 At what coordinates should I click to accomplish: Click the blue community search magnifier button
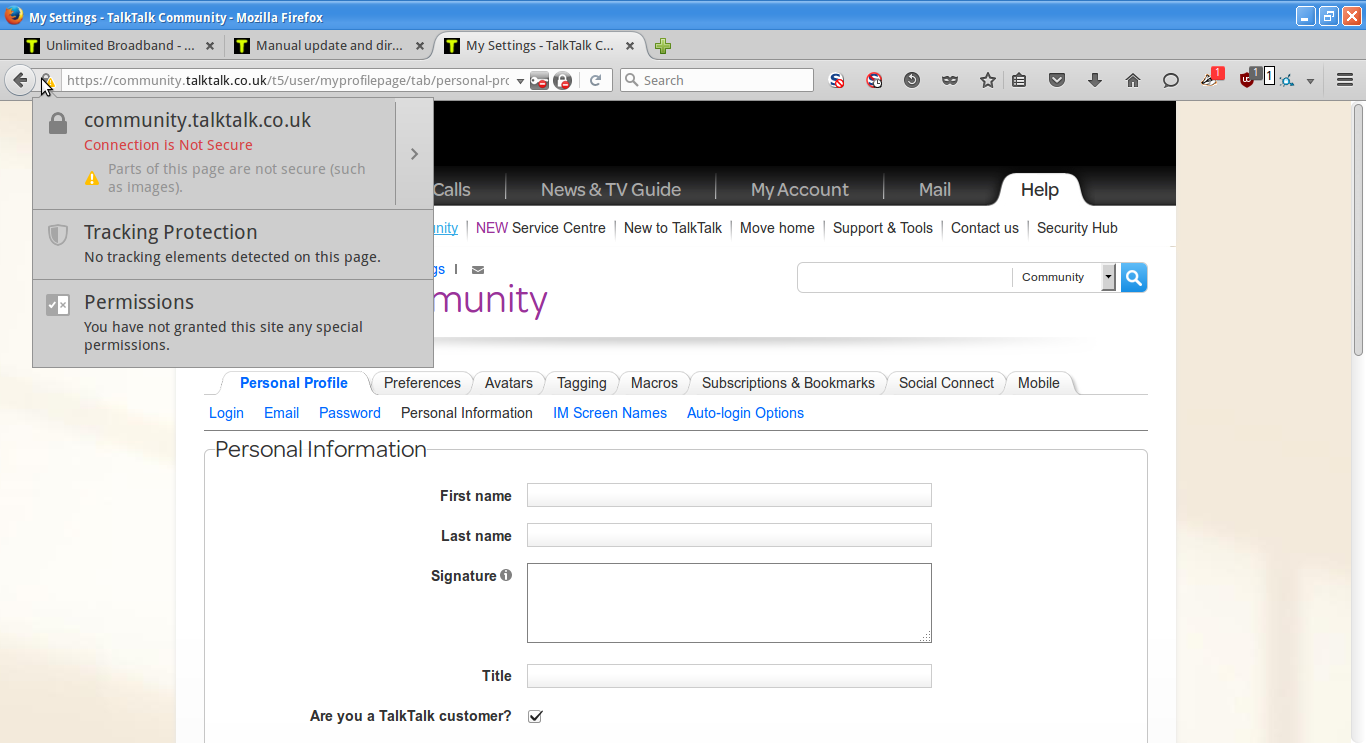click(1134, 278)
